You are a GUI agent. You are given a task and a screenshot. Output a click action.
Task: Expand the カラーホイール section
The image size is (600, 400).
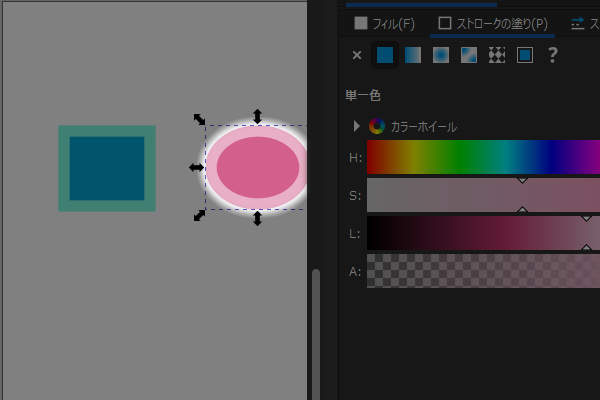pyautogui.click(x=356, y=126)
